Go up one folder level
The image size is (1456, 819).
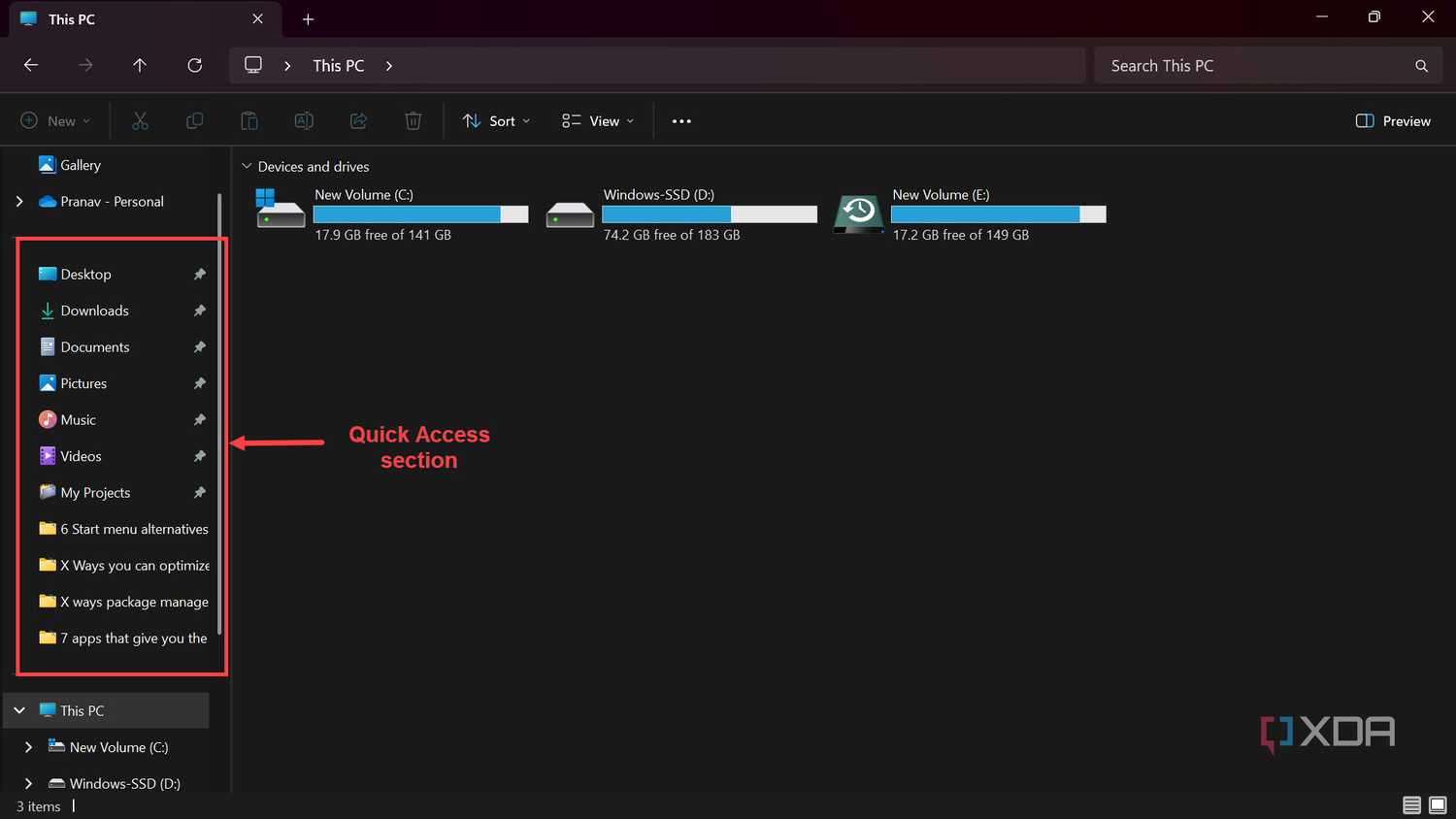pos(140,65)
